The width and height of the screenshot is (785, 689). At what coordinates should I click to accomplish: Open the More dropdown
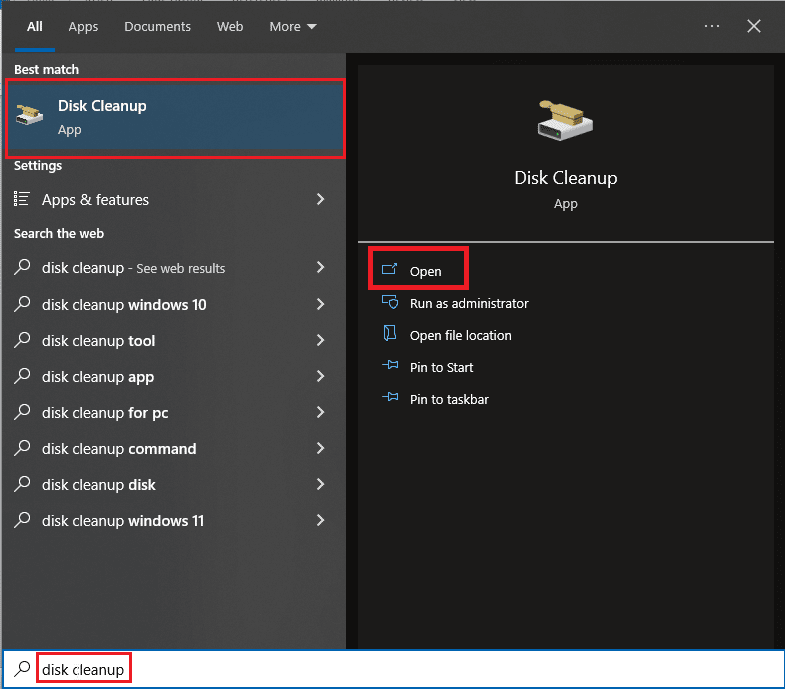tap(293, 27)
